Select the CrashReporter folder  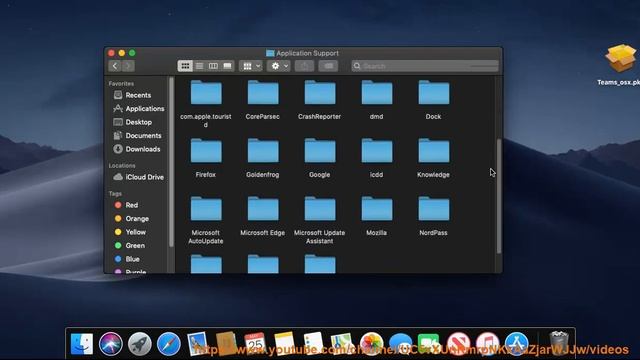tap(320, 93)
